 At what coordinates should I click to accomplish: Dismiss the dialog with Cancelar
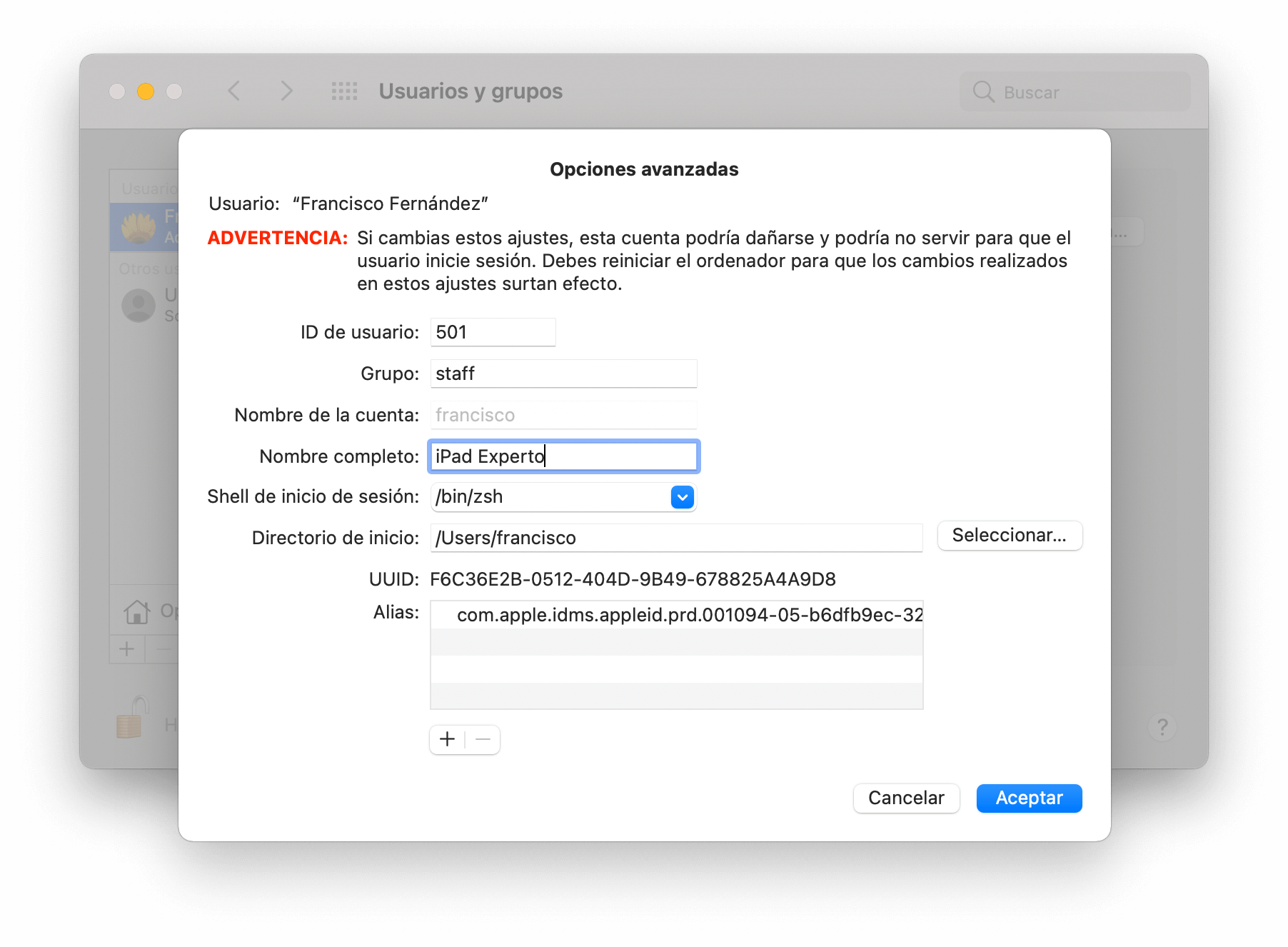pos(906,798)
